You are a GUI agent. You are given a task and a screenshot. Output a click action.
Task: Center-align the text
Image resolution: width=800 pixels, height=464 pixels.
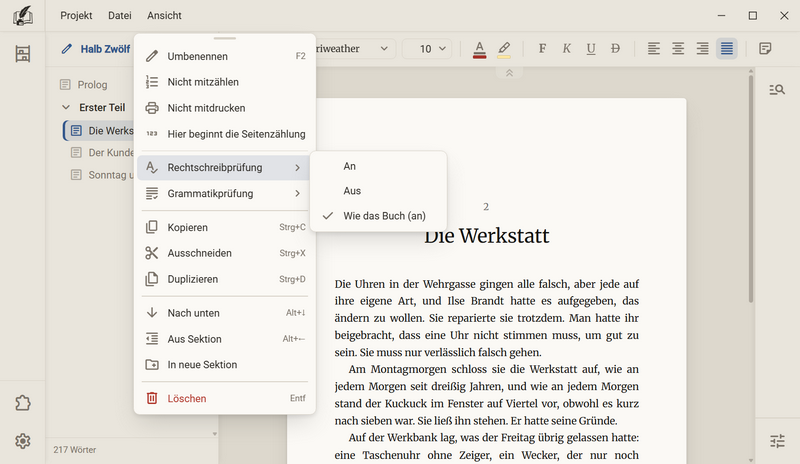[x=678, y=48]
